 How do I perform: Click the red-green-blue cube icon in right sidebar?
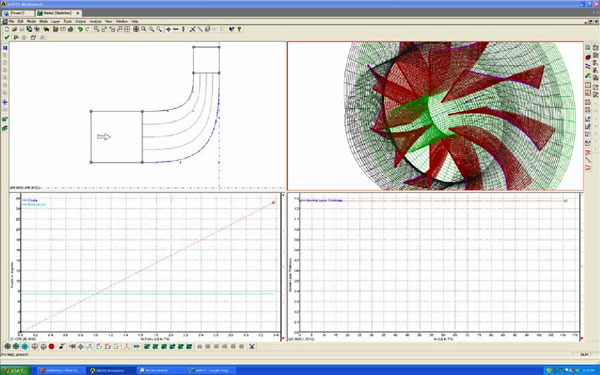tap(588, 57)
